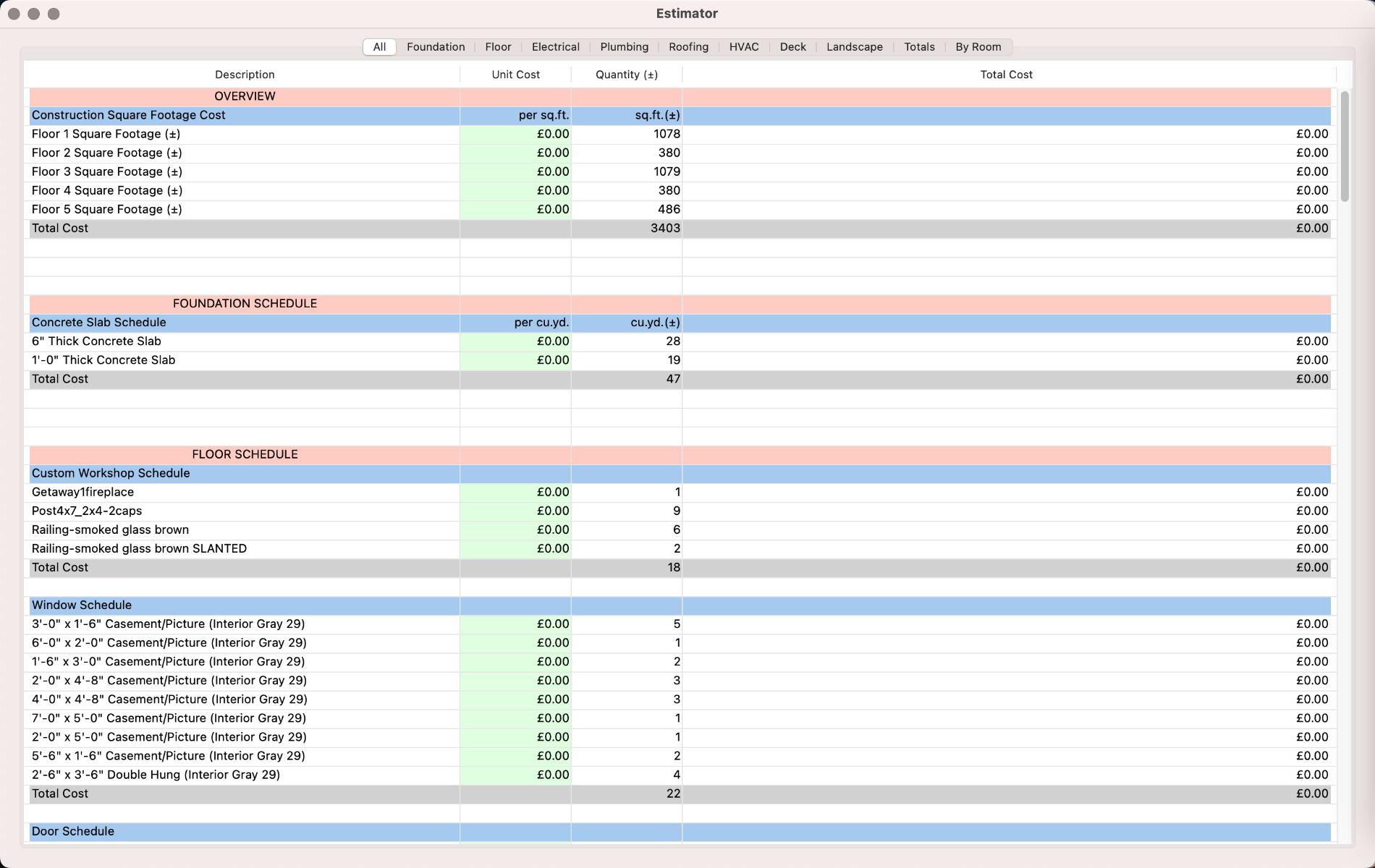Screen dimensions: 1375x868
Task: Open the Floor tab
Action: click(x=498, y=46)
